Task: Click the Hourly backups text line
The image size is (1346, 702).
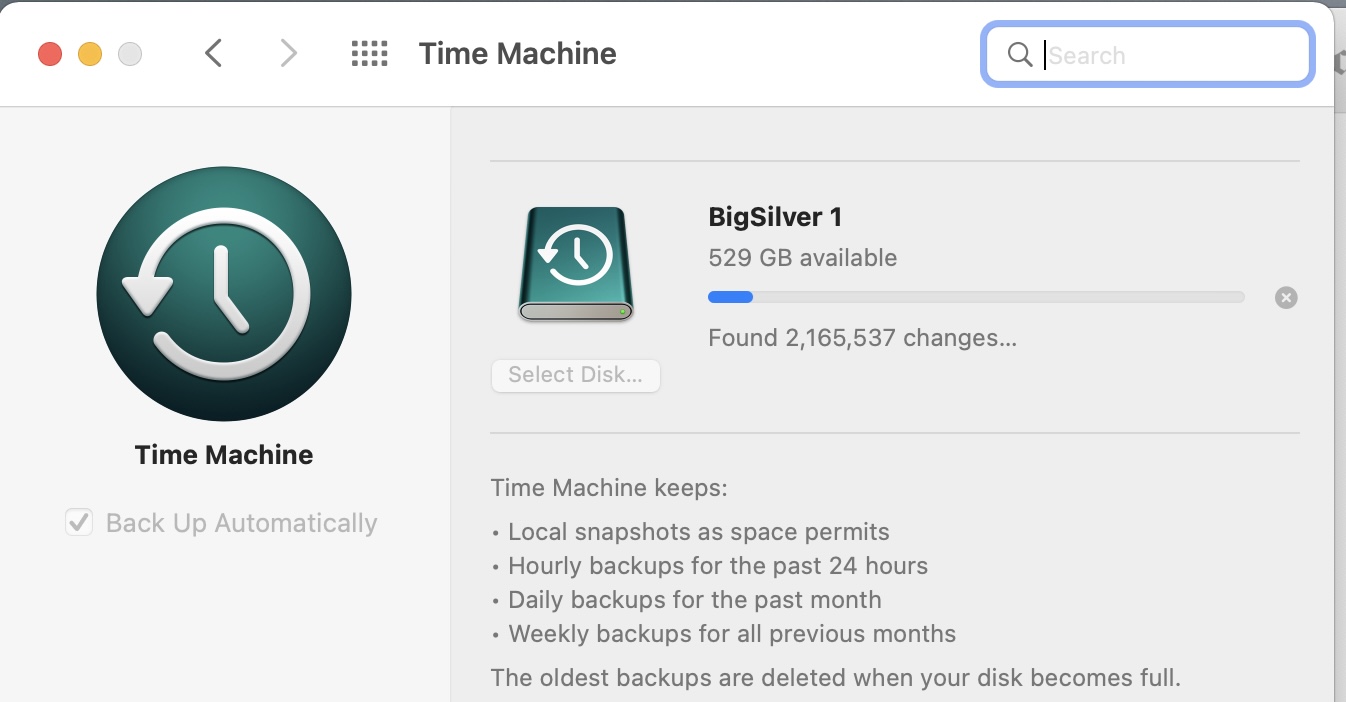Action: [x=718, y=566]
